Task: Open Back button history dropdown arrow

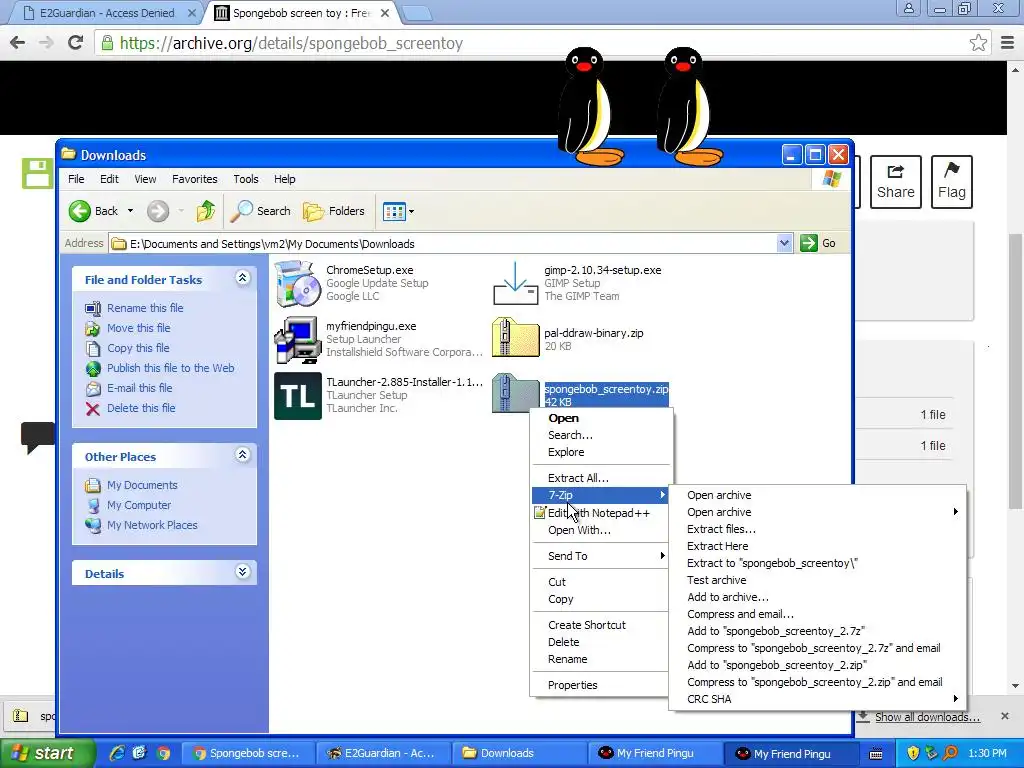Action: click(x=130, y=211)
